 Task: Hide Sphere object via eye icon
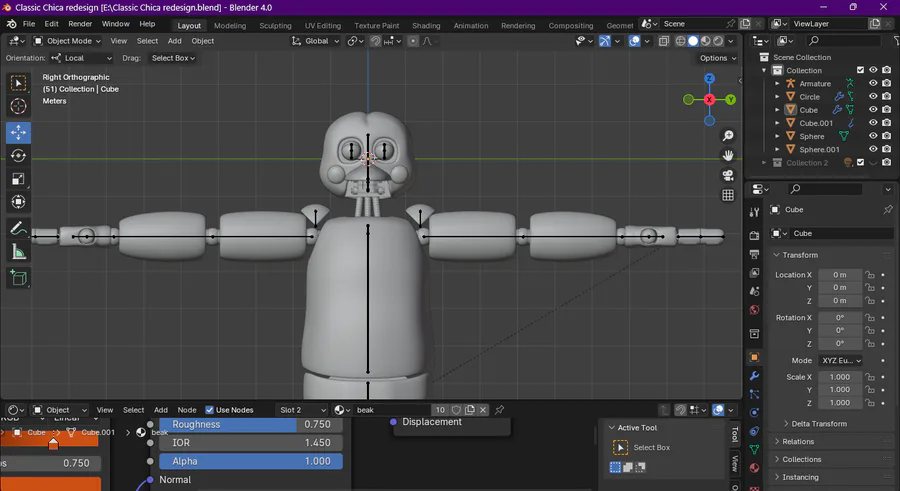[873, 136]
